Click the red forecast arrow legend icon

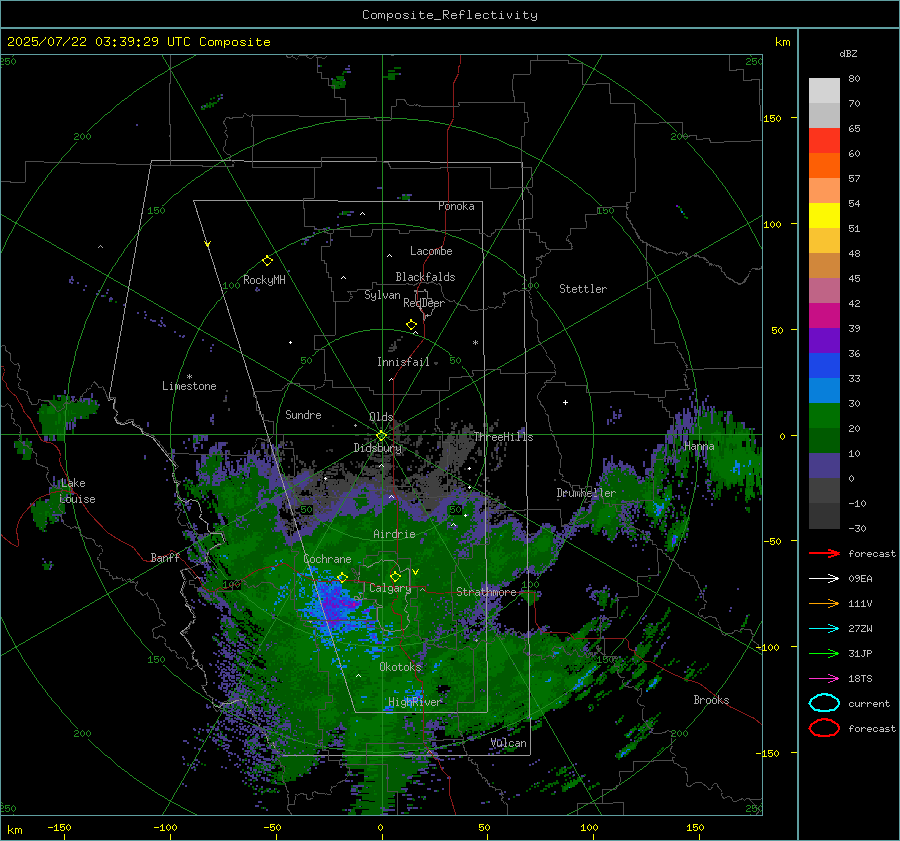[824, 553]
